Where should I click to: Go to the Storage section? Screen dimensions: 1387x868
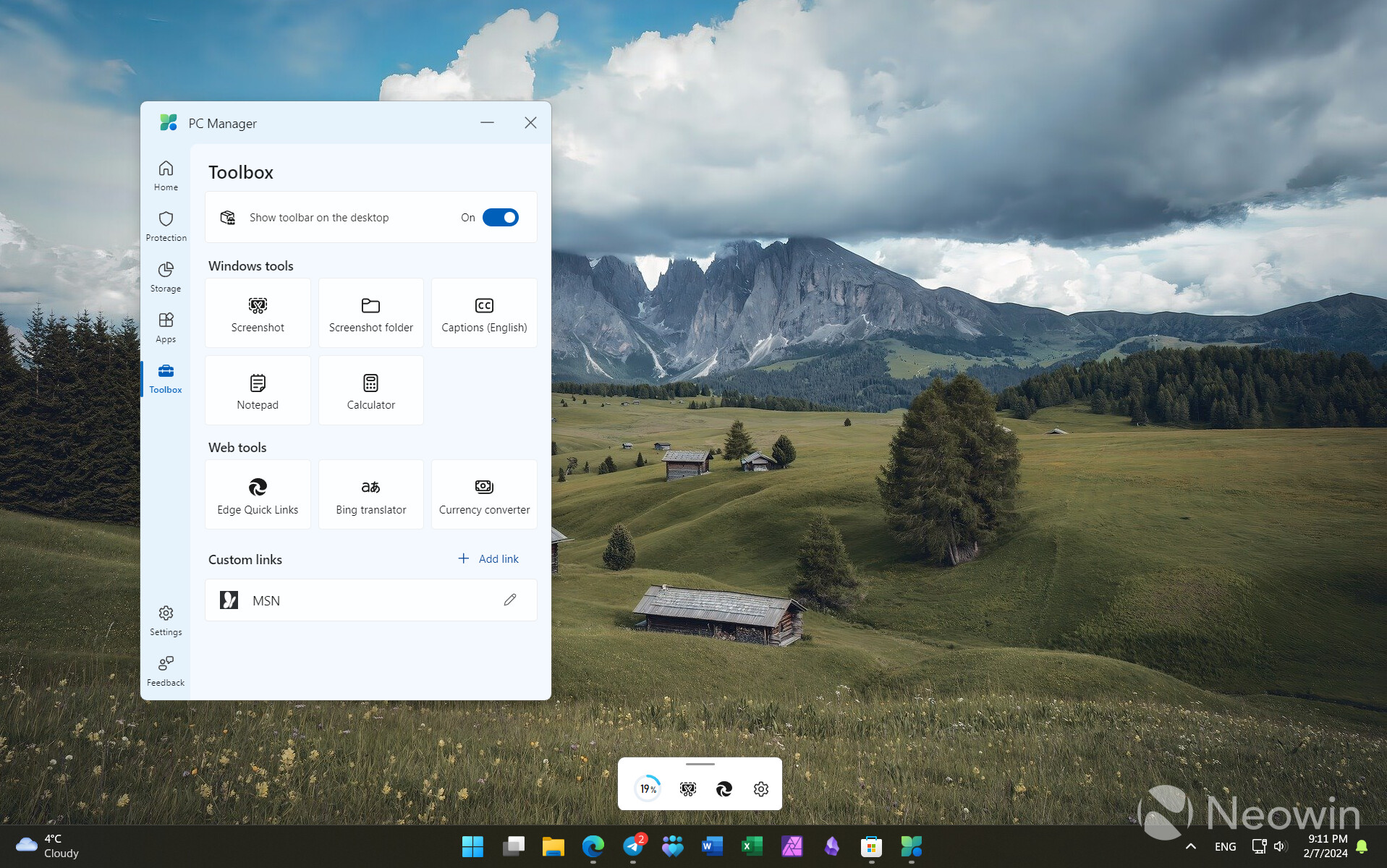coord(166,277)
